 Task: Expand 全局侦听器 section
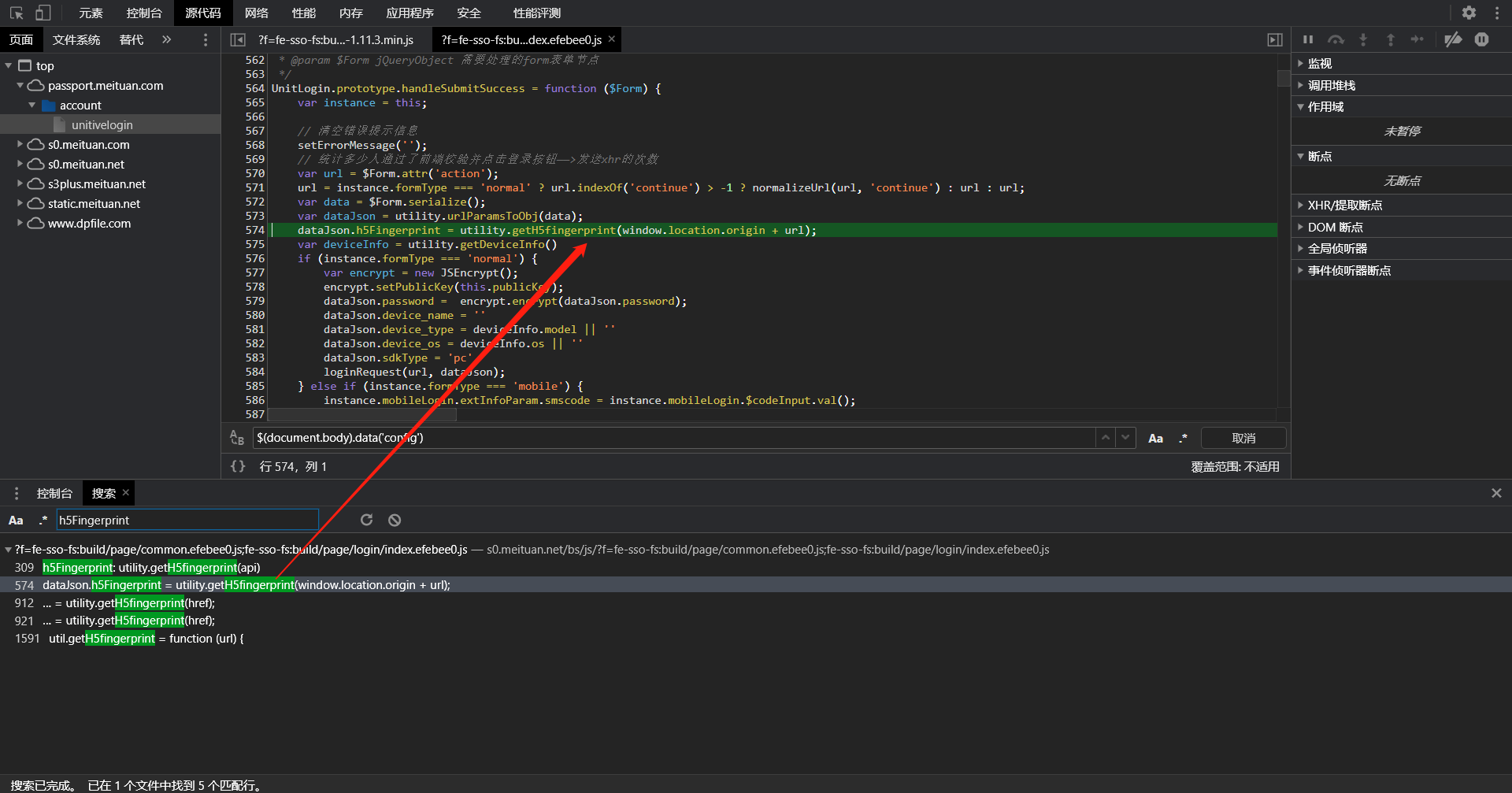pos(1402,249)
